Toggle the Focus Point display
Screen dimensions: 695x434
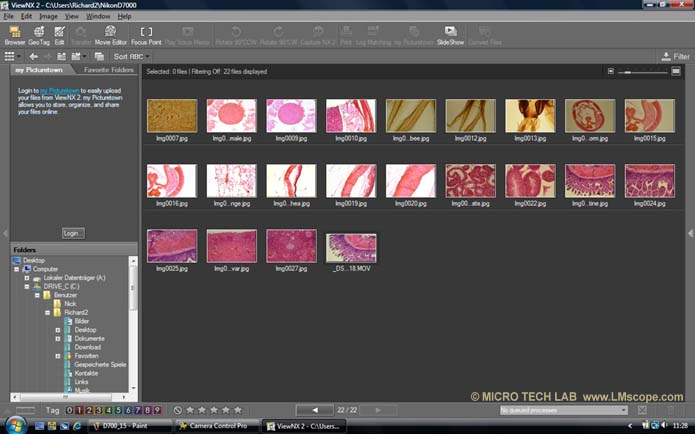pyautogui.click(x=146, y=35)
